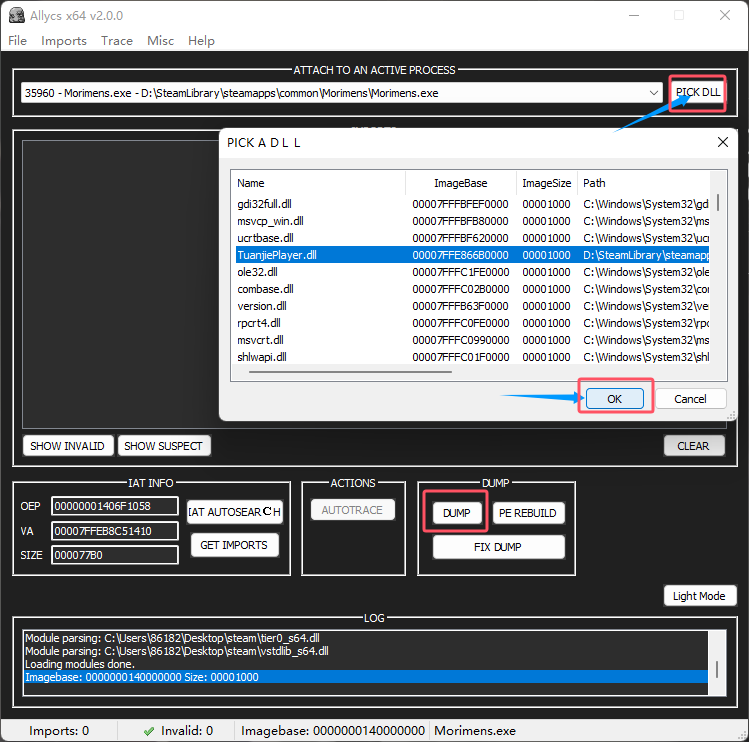Click the PICK DLL button
The image size is (749, 742).
(697, 93)
